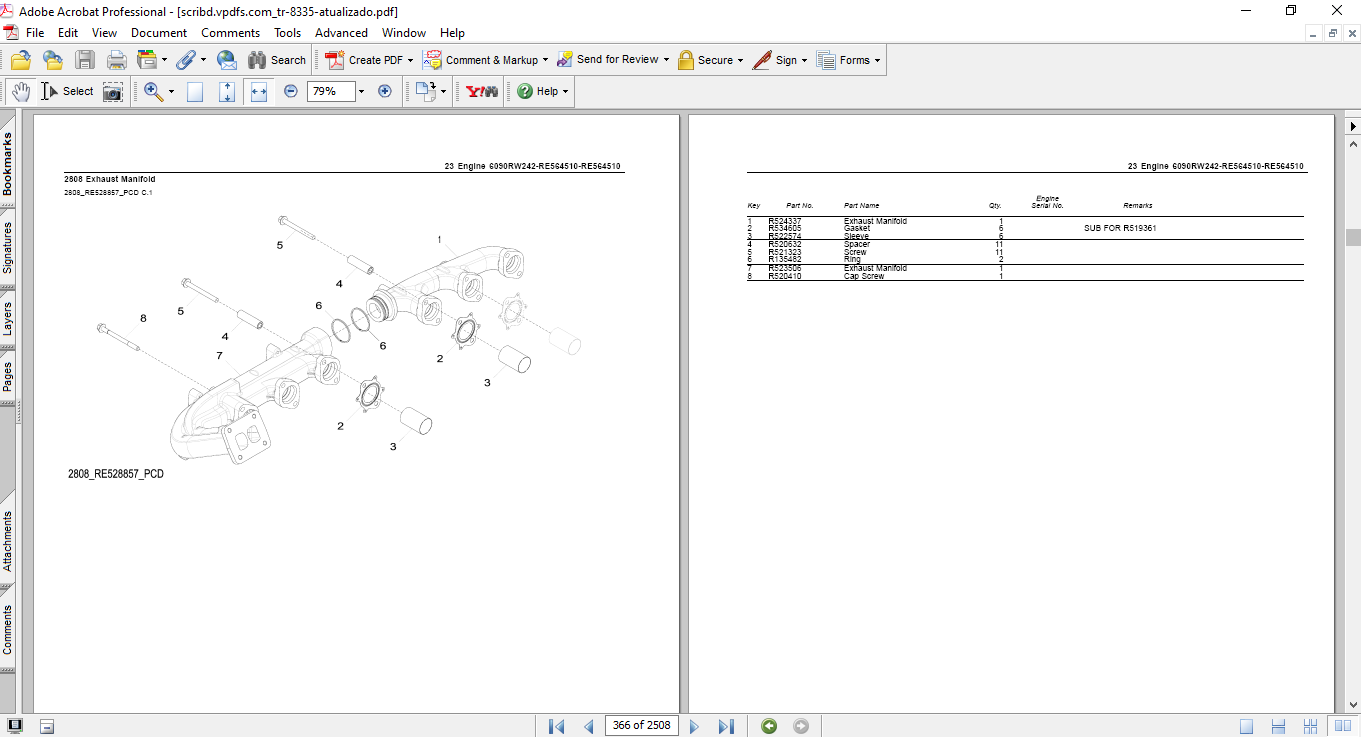
Task: Open the Bookmarks side tab
Action: (x=8, y=163)
